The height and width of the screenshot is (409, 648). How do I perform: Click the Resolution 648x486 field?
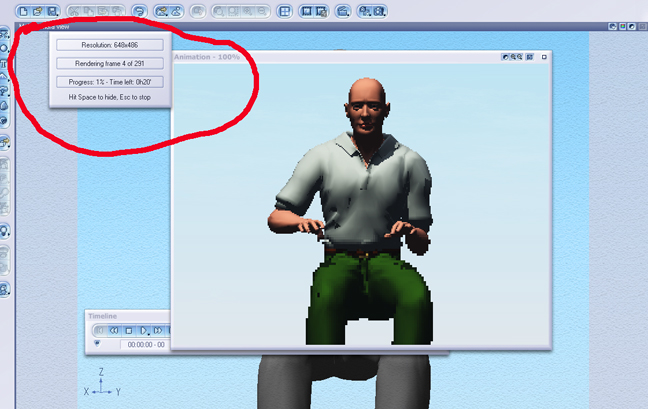(x=110, y=45)
